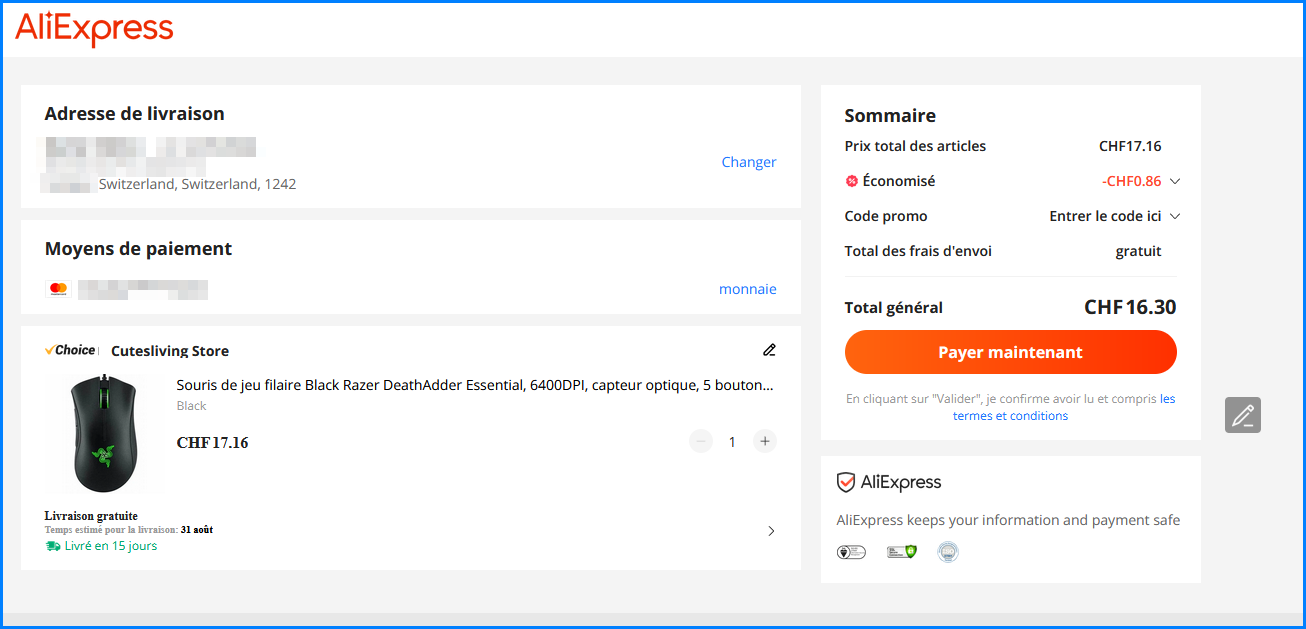Click Changer to edit delivery address
1306x629 pixels.
click(749, 162)
